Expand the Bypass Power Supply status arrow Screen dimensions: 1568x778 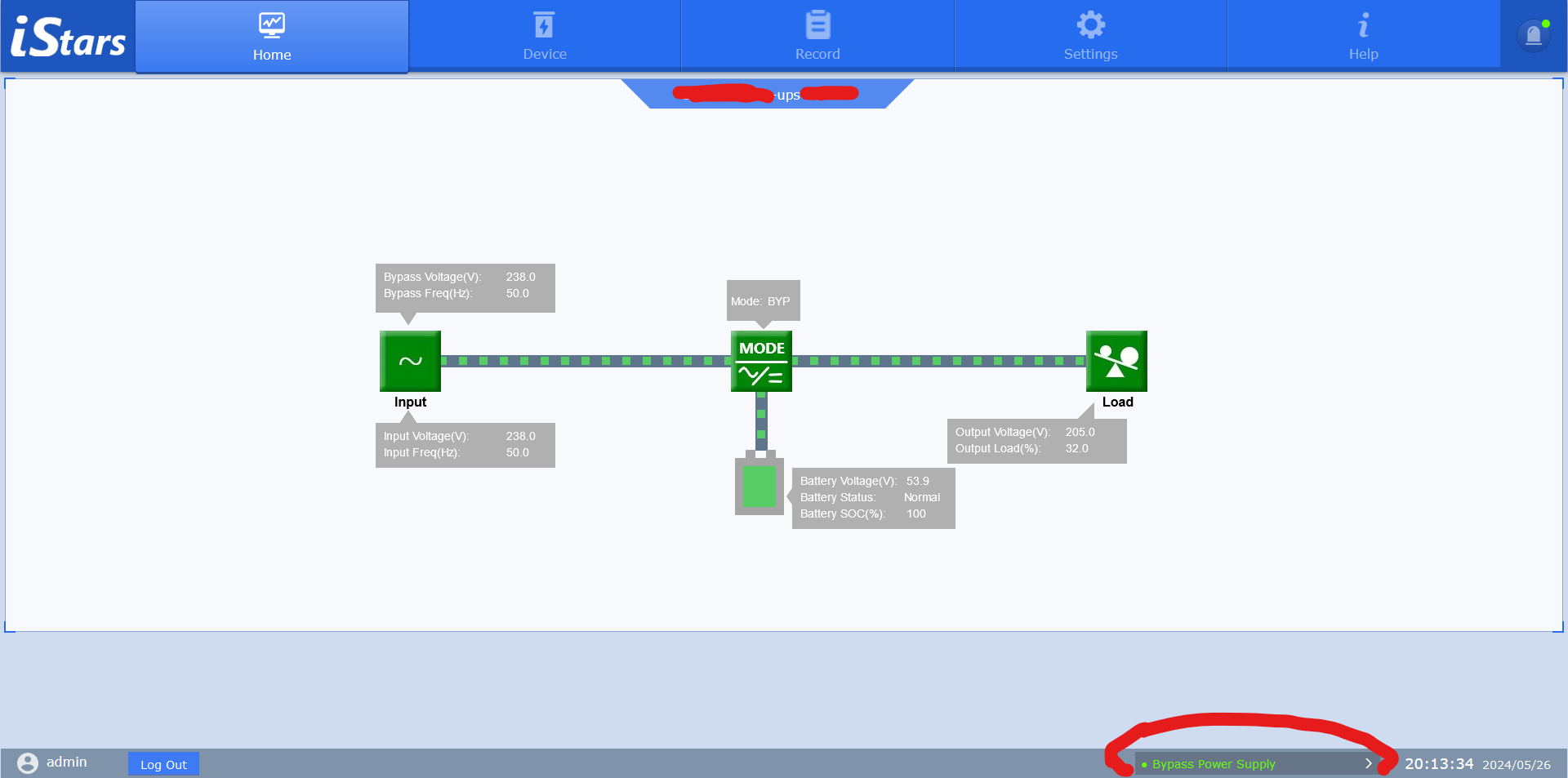click(x=1369, y=763)
